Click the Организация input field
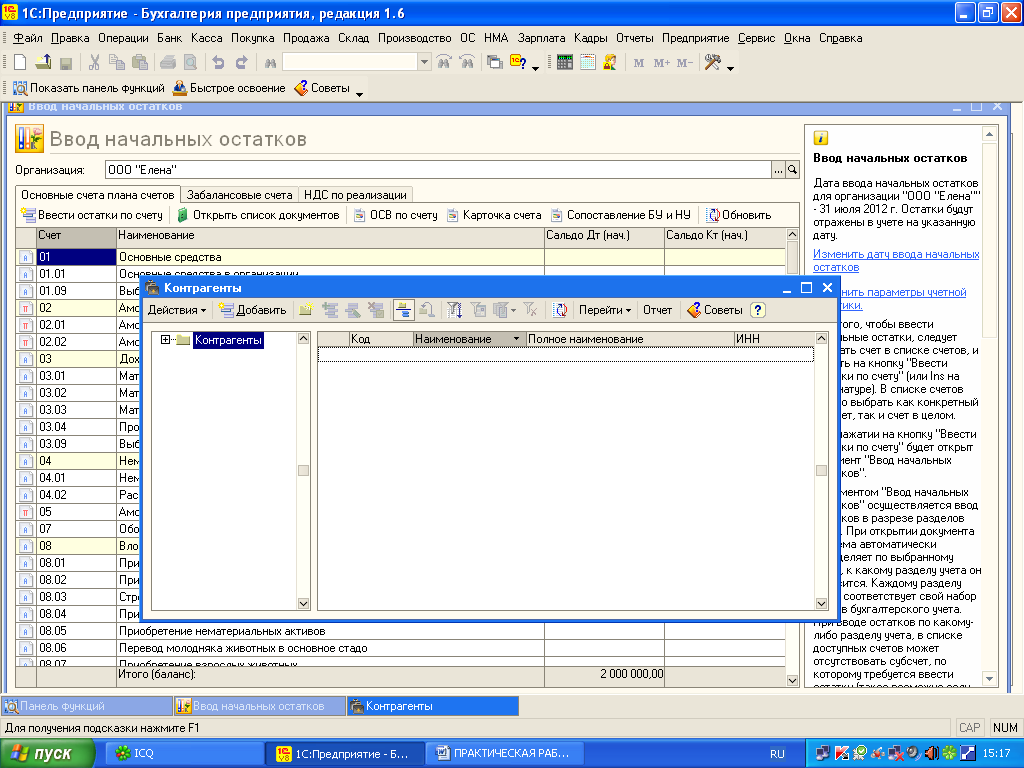 tap(438, 170)
